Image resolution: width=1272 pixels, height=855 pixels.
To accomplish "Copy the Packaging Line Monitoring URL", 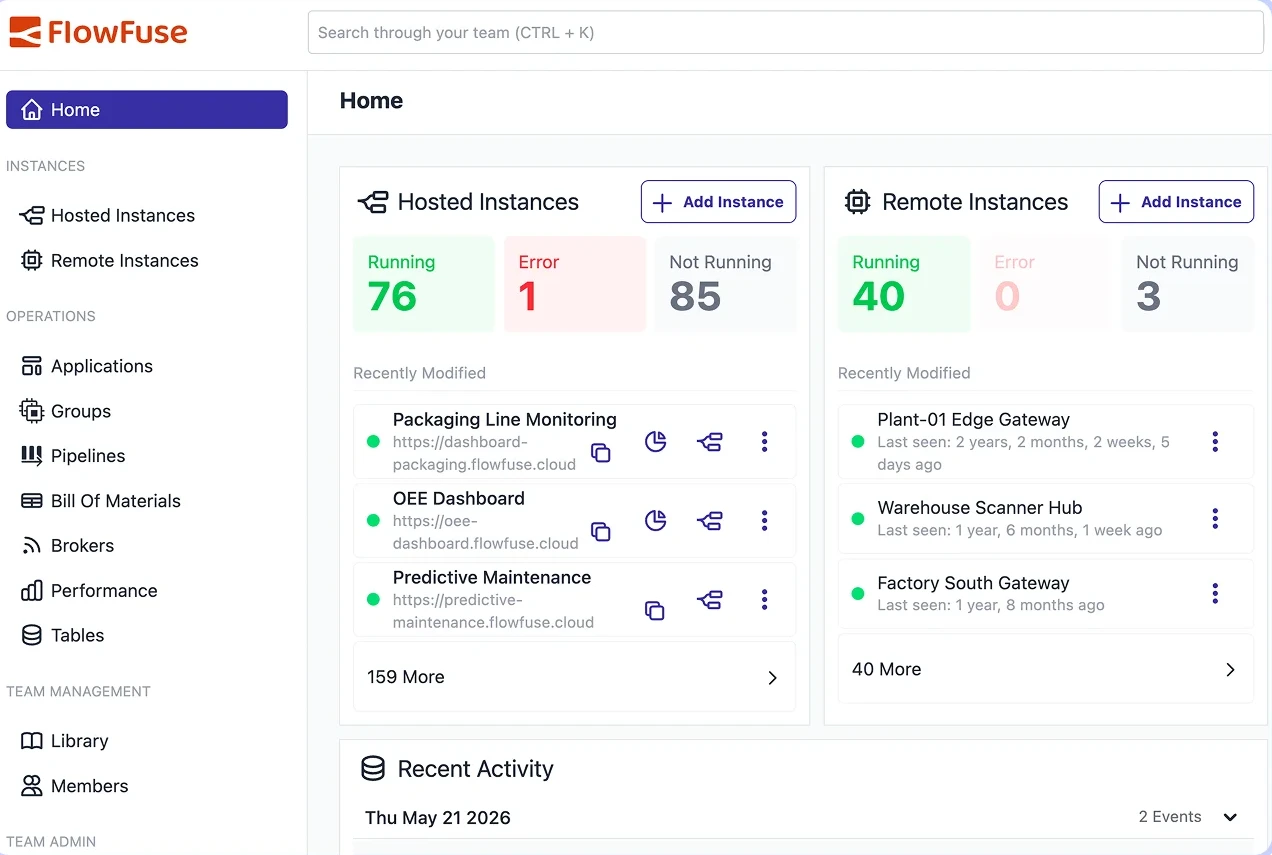I will pos(600,452).
